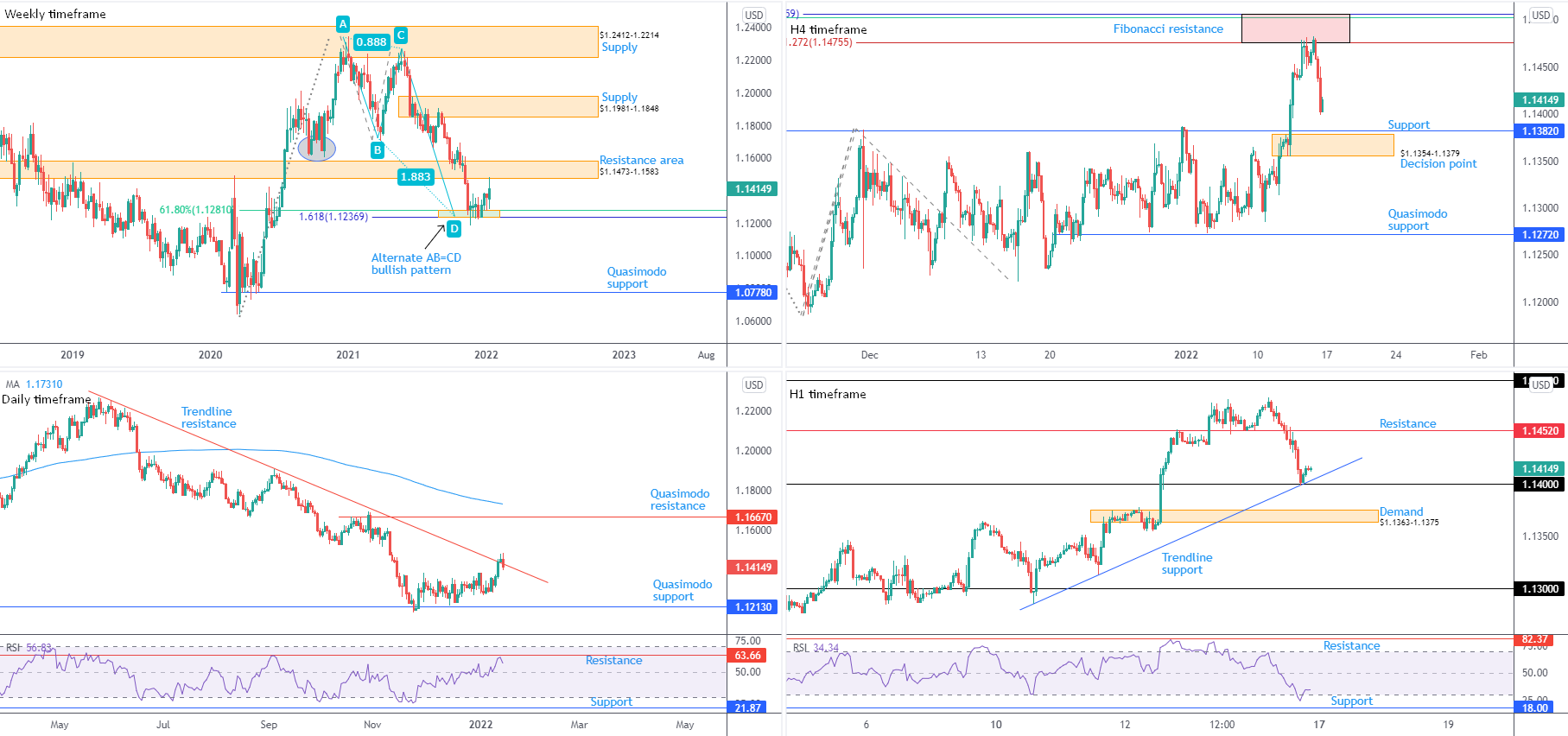Image resolution: width=1568 pixels, height=736 pixels.
Task: Click the 1.883 ratio label
Action: tap(416, 176)
